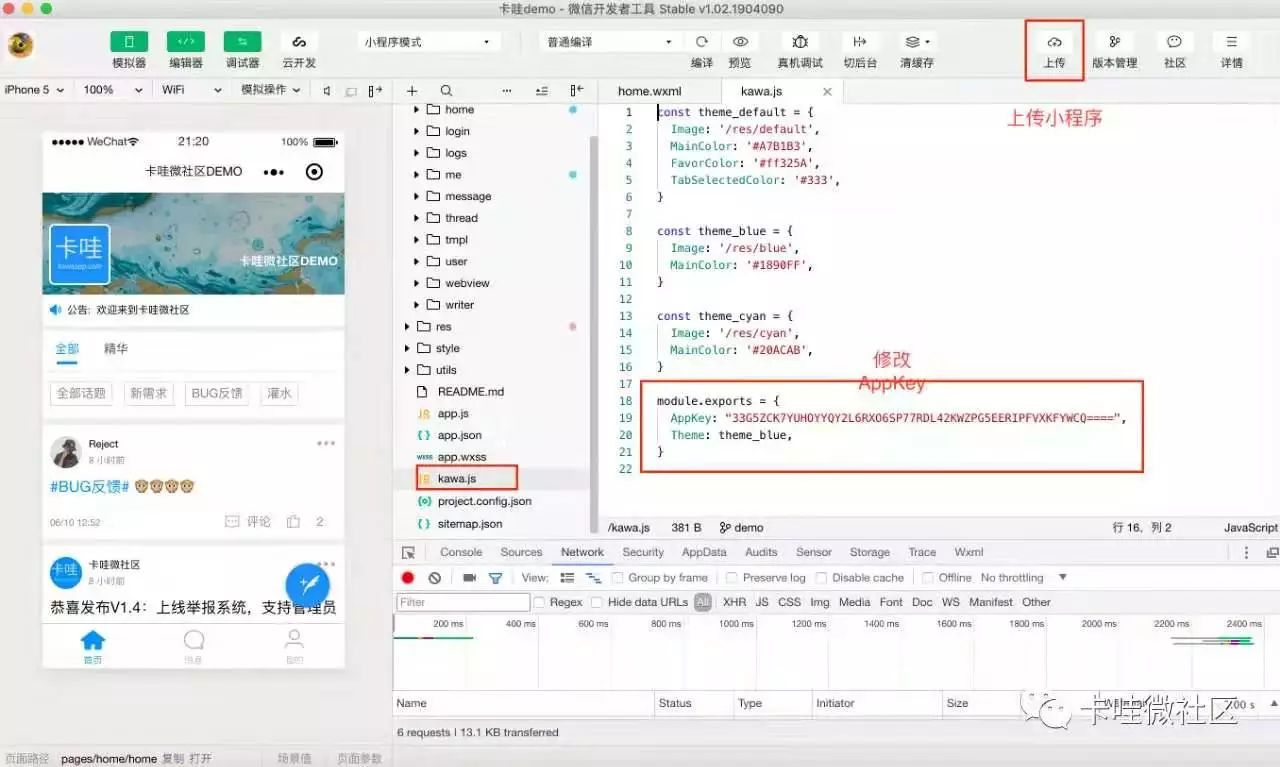Viewport: 1280px width, 767px height.
Task: Click the inspect element arrow icon in devtools
Action: point(408,552)
